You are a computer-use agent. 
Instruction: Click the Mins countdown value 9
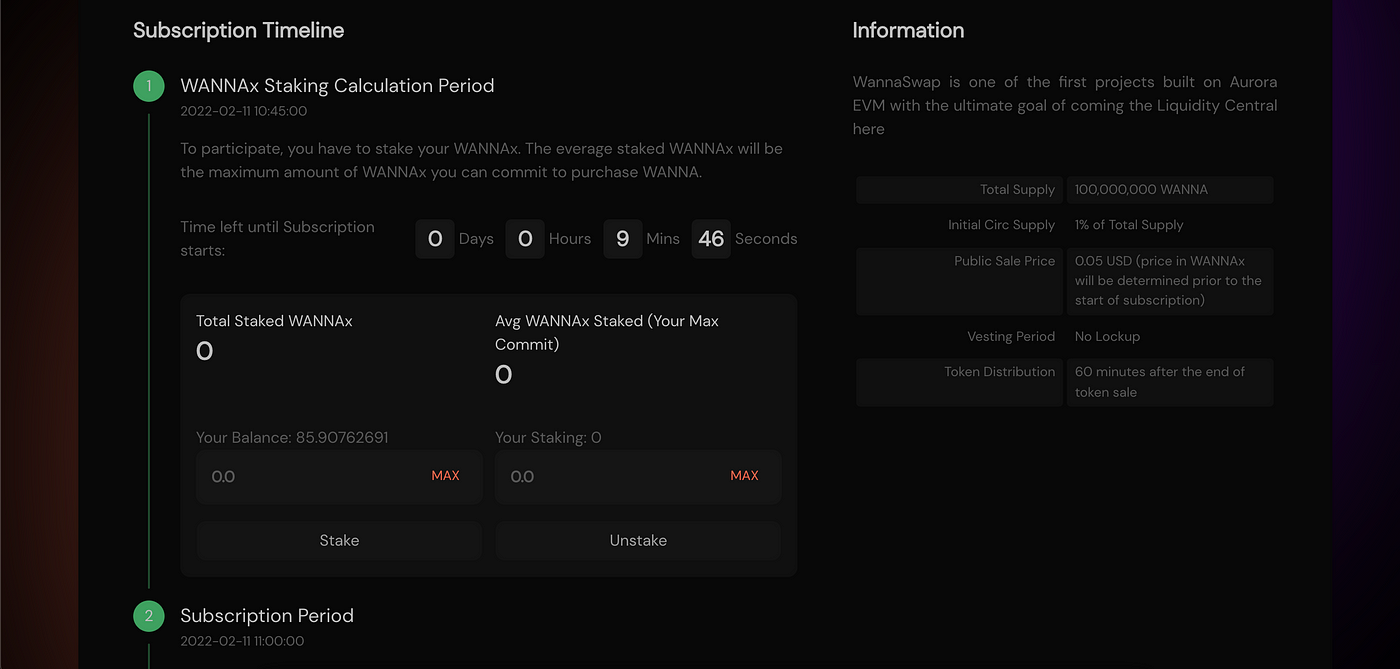tap(622, 239)
